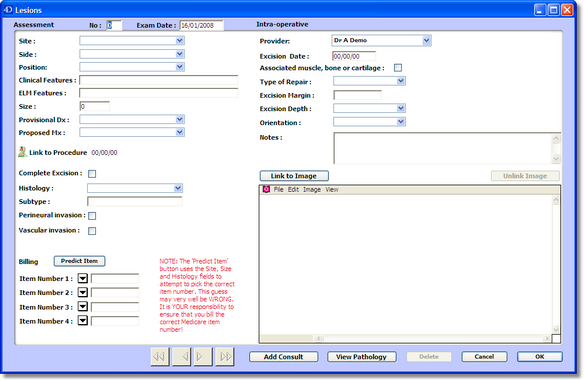Click the View Pathology button
The height and width of the screenshot is (381, 584).
tap(362, 357)
